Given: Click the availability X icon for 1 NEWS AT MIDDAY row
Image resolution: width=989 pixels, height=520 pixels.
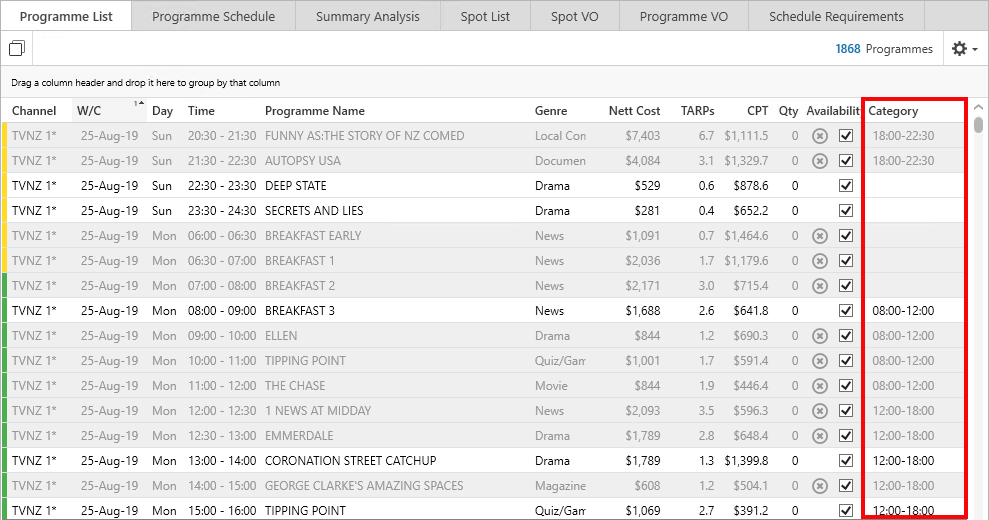Looking at the screenshot, I should [819, 411].
